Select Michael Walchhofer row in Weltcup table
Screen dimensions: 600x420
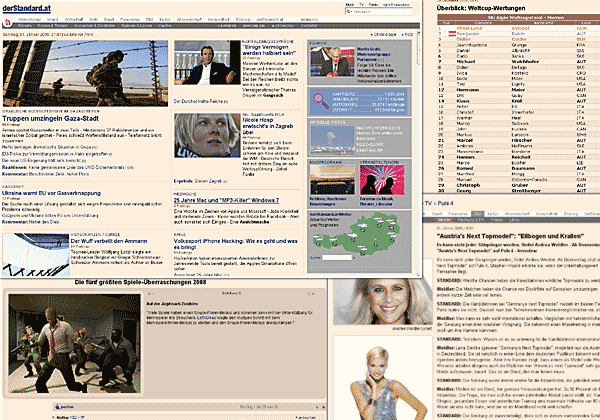pyautogui.click(x=518, y=61)
